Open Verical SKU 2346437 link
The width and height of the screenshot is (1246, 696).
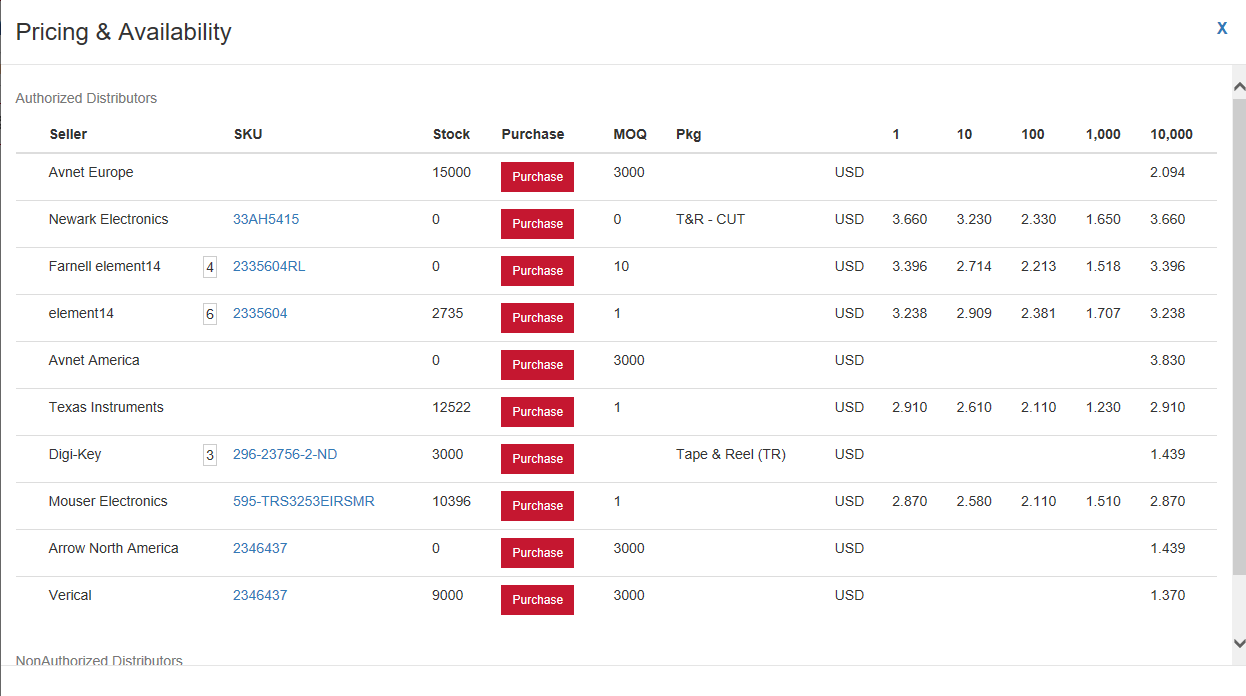point(260,595)
